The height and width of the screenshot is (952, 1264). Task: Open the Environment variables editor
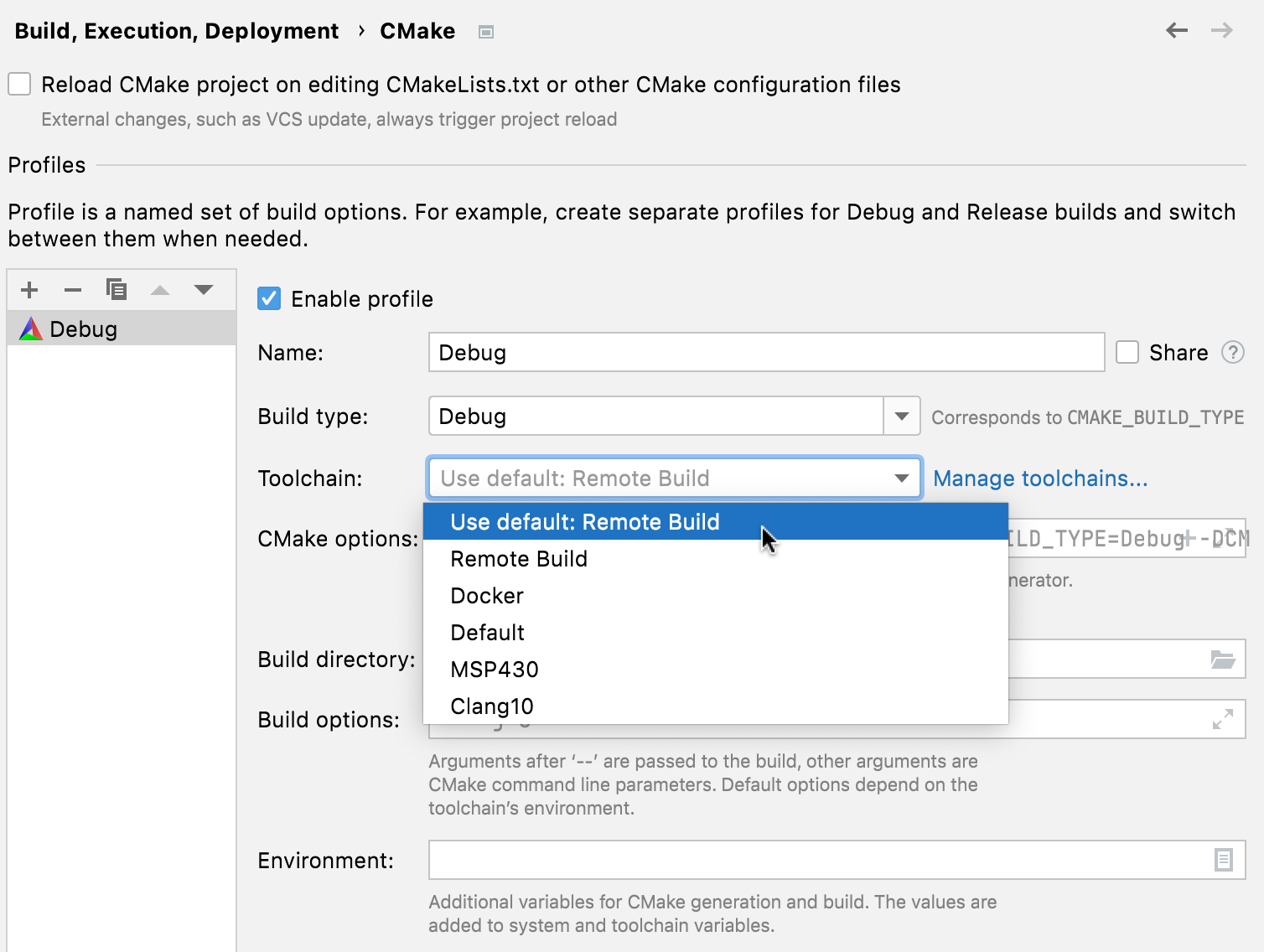point(1224,860)
